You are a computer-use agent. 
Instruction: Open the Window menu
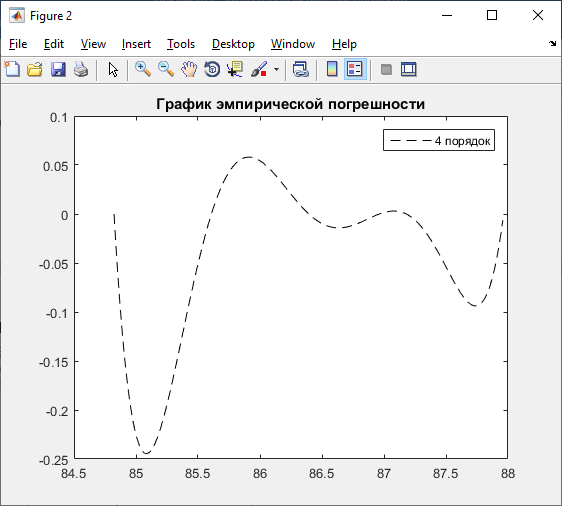pyautogui.click(x=293, y=44)
